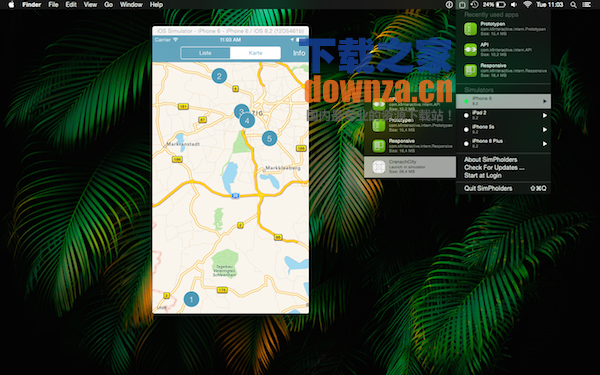600x375 pixels.
Task: Open the SimPholders menu bar icon
Action: 462,5
